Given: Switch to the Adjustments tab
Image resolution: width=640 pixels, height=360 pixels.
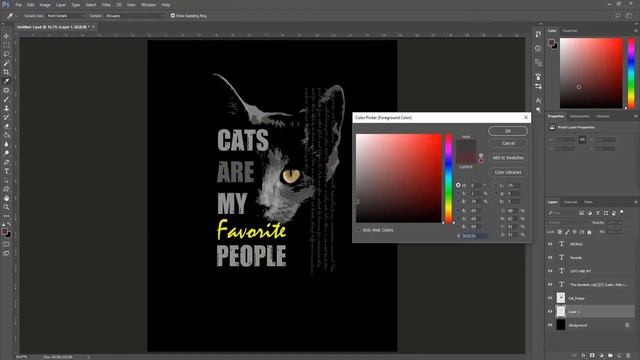Looking at the screenshot, I should 580,116.
